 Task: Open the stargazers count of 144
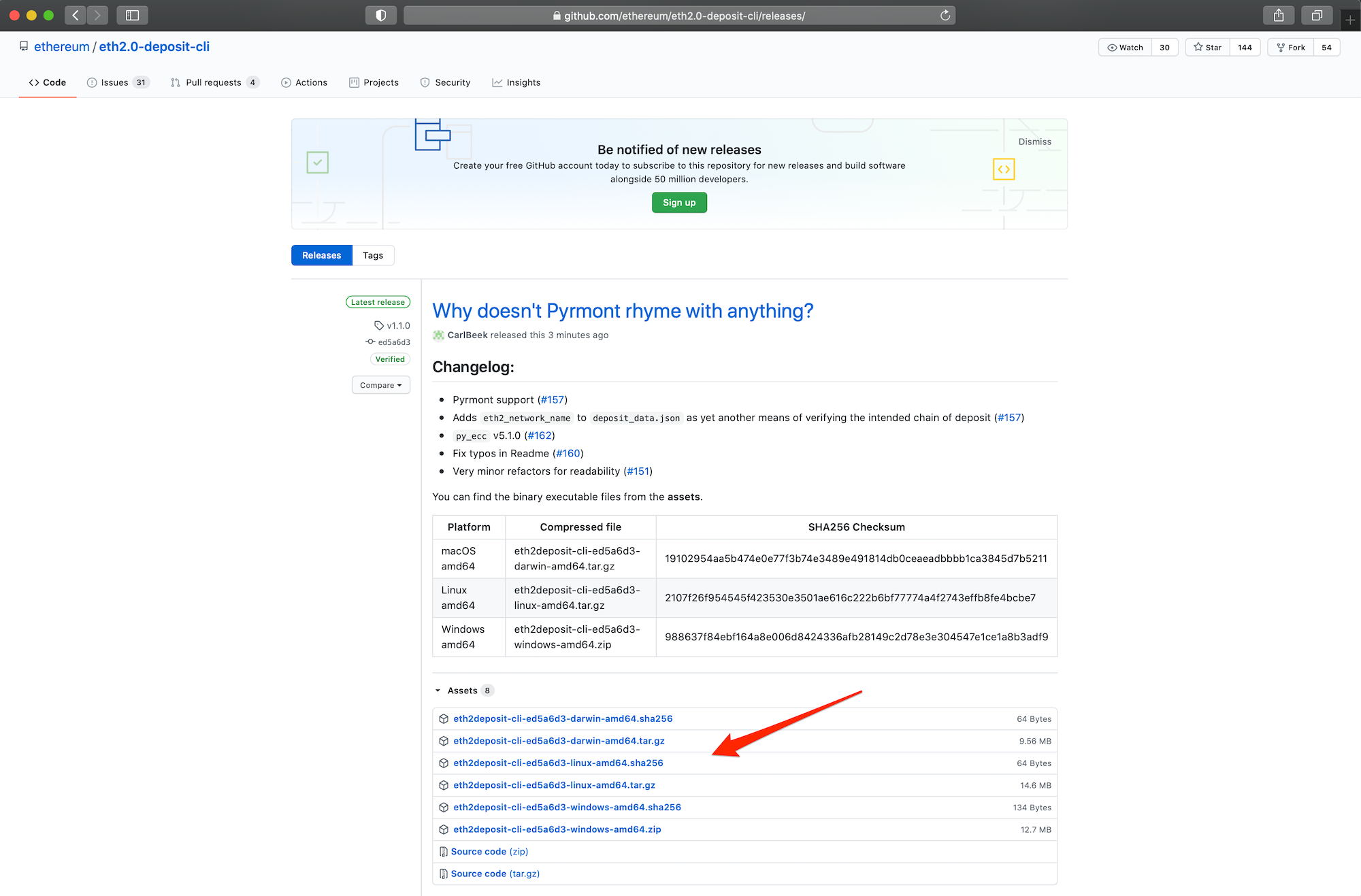[1245, 47]
